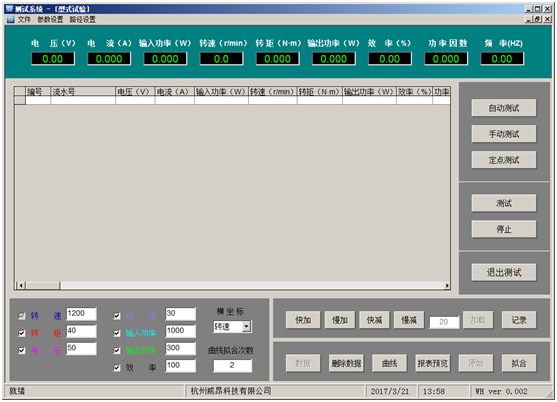Expand the 横坐标 转速 dropdown
This screenshot has width=557, height=402.
[x=246, y=326]
